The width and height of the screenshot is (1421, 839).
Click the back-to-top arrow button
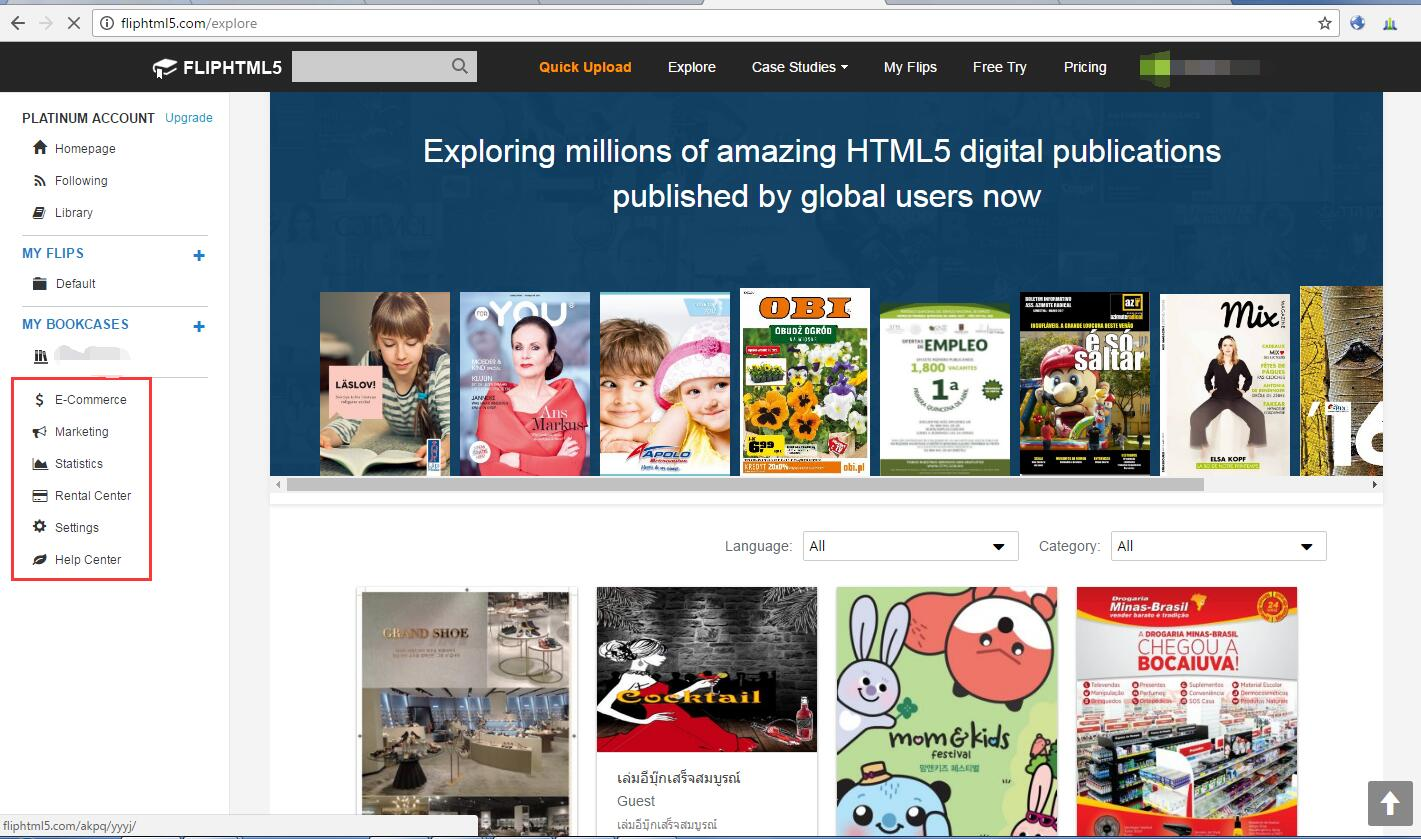(x=1390, y=803)
